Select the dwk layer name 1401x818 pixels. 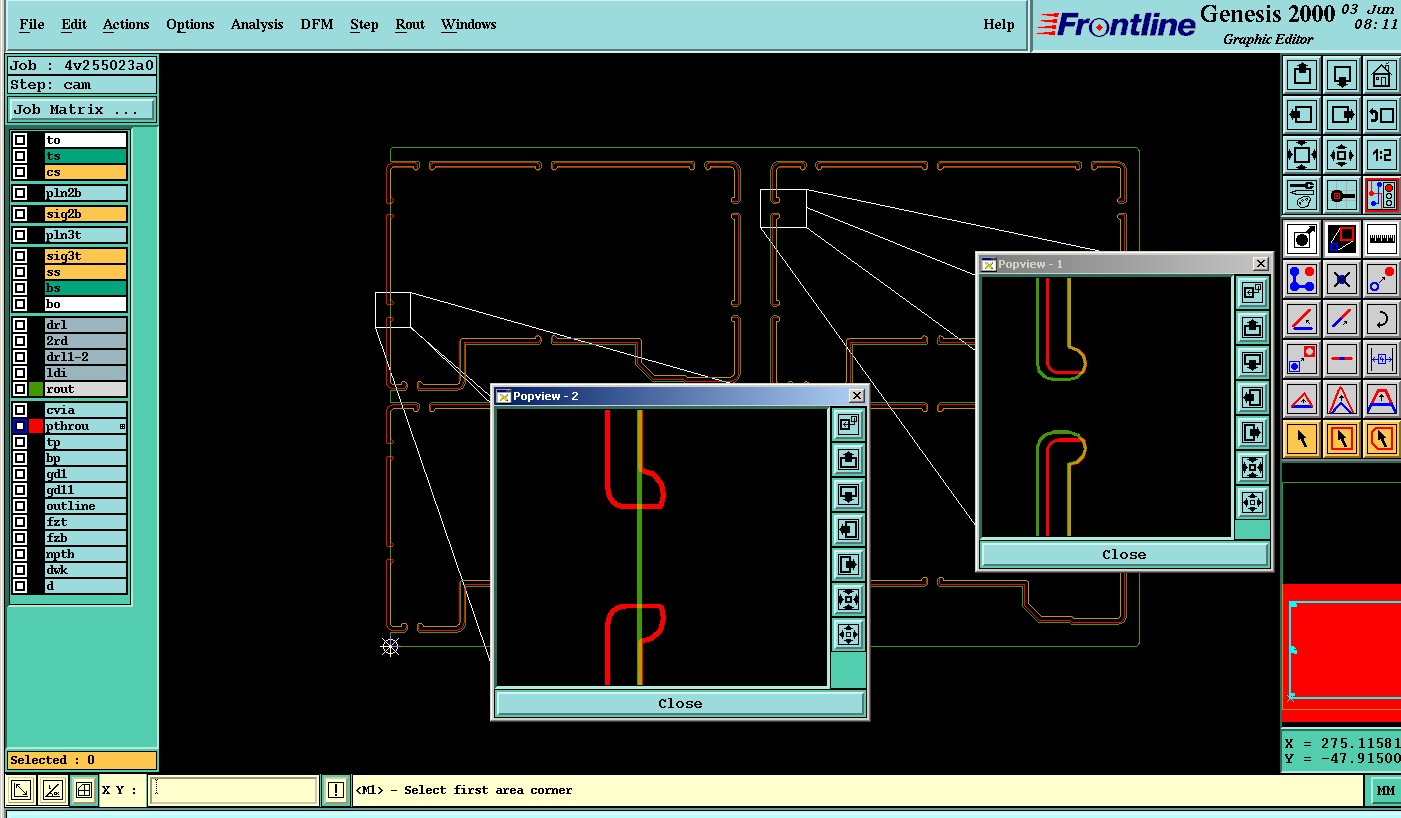click(86, 570)
